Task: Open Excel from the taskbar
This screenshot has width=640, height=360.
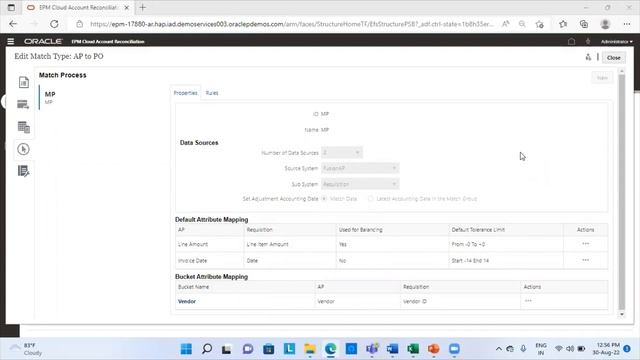Action: 413,349
